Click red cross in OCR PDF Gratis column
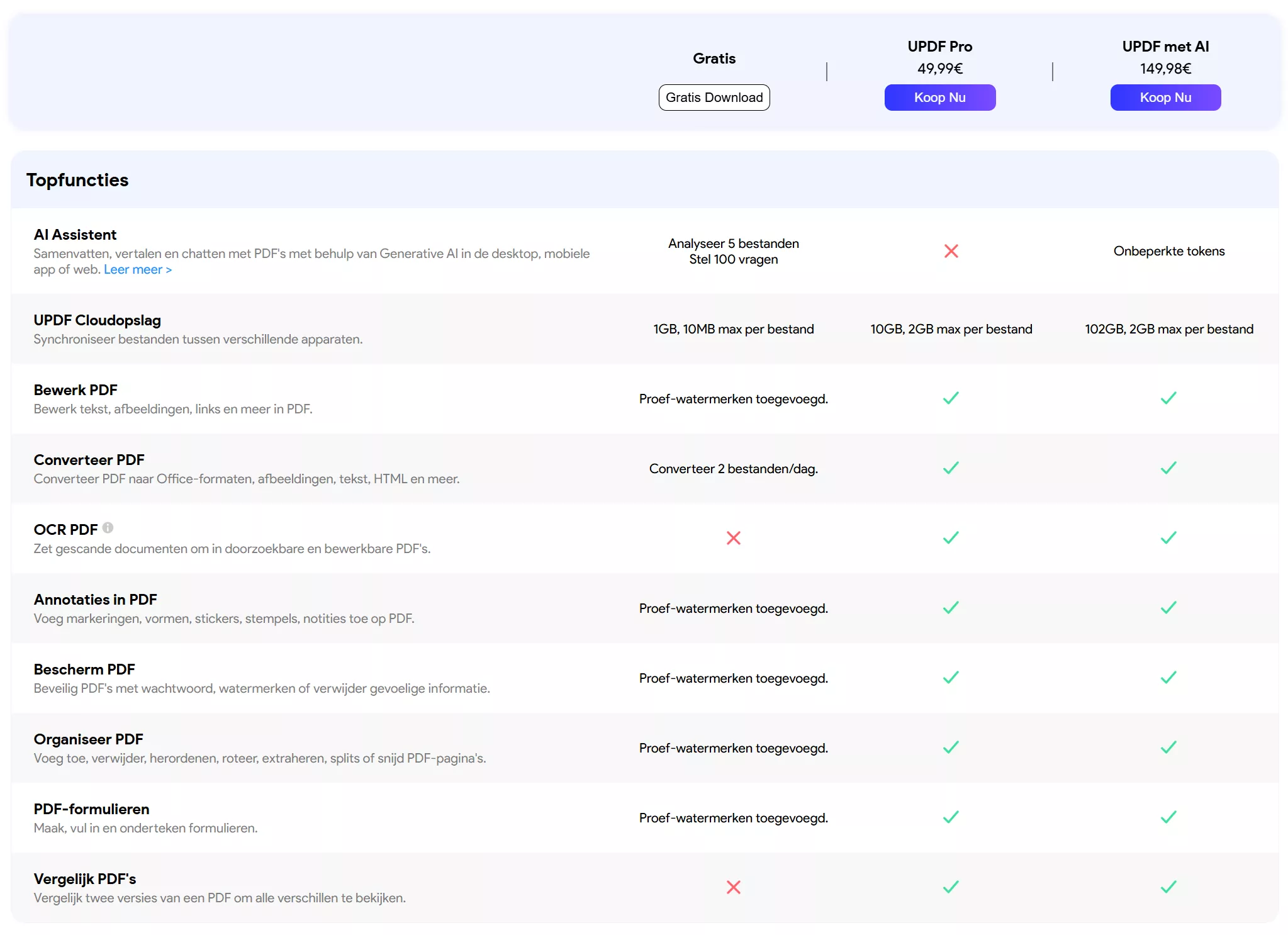Screen dimensions: 1288x935 [x=733, y=538]
